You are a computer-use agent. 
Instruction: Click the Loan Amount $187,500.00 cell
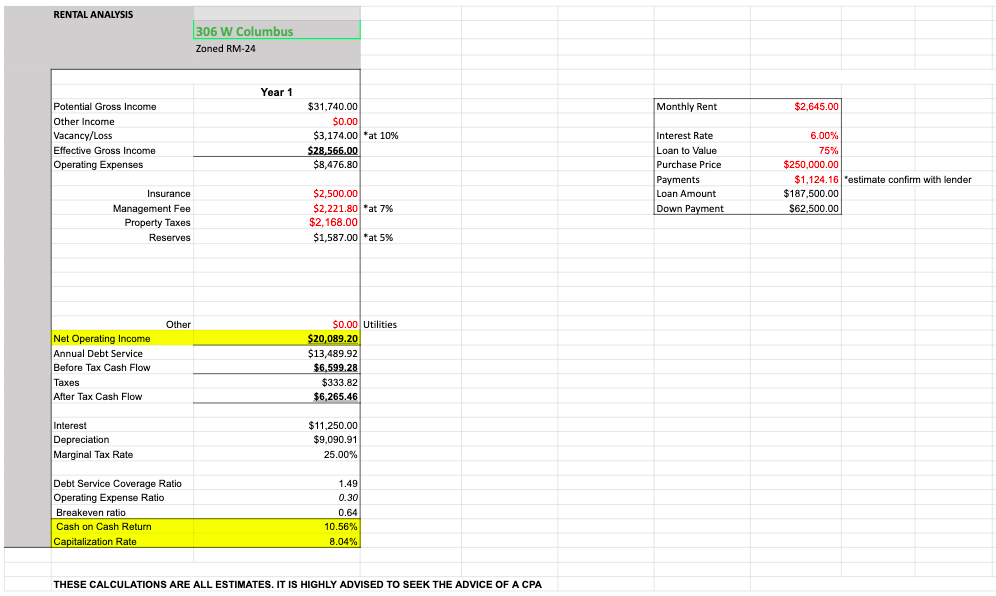tap(814, 194)
